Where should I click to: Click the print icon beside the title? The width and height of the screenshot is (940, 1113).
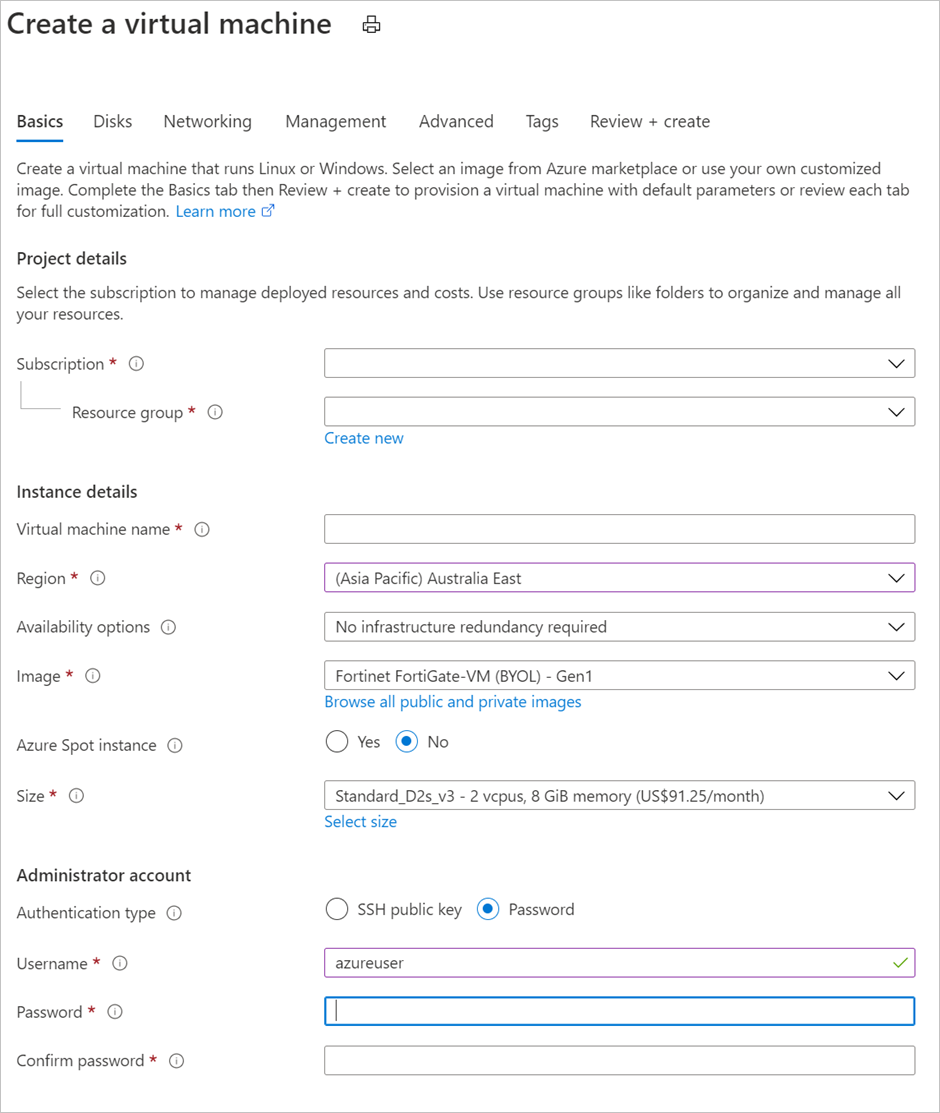coord(371,25)
